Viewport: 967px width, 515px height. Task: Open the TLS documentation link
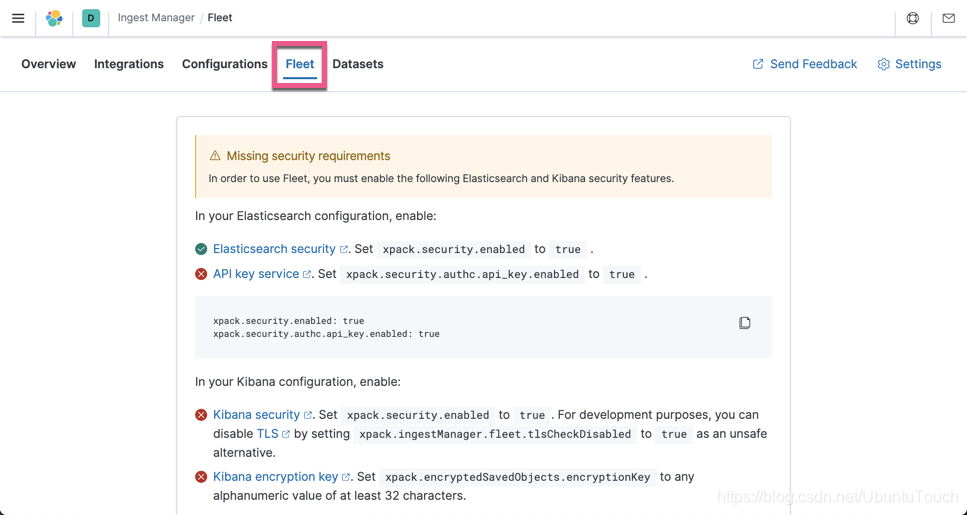point(268,434)
